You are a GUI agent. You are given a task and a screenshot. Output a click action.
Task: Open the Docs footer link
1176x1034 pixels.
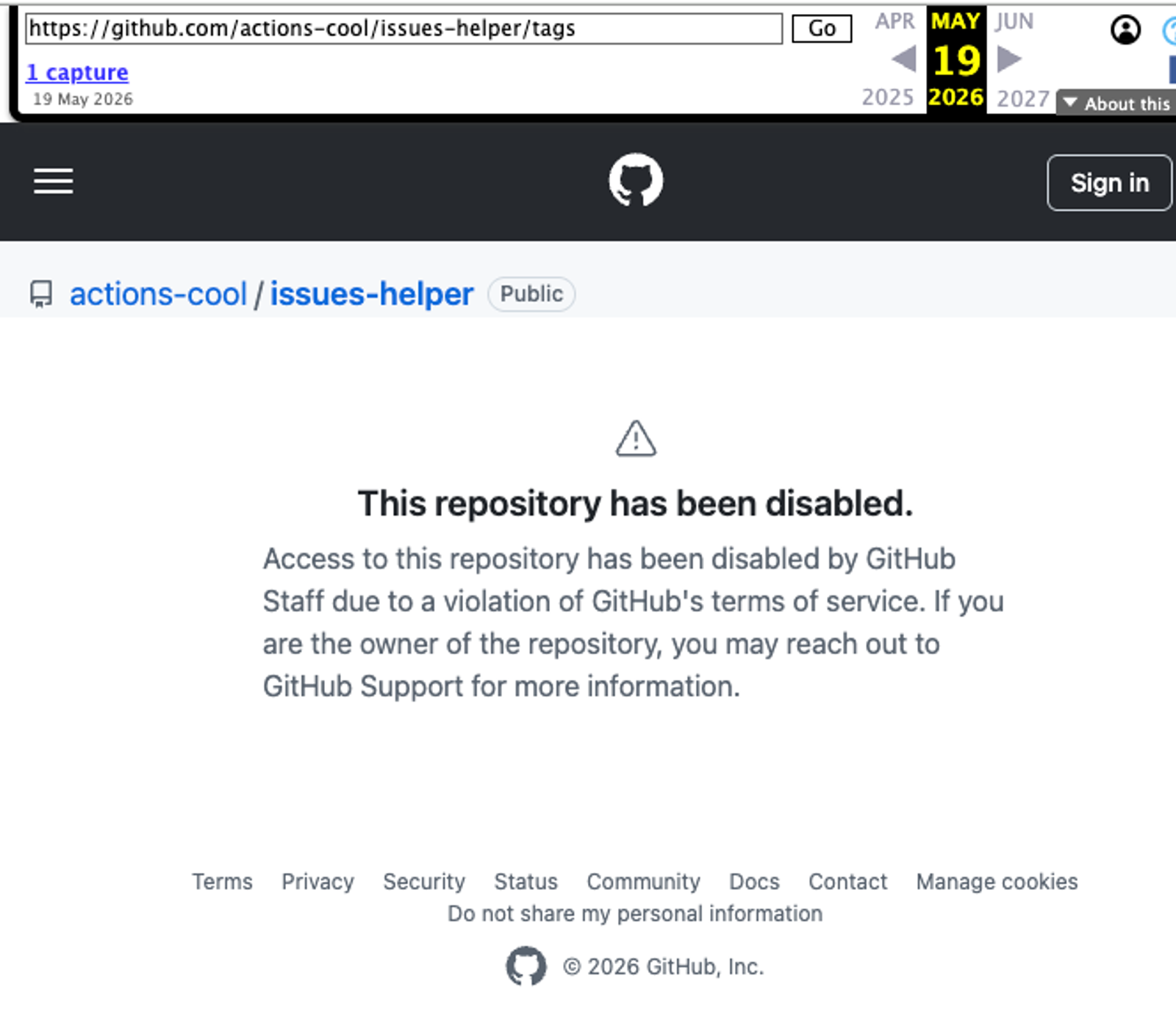click(754, 881)
